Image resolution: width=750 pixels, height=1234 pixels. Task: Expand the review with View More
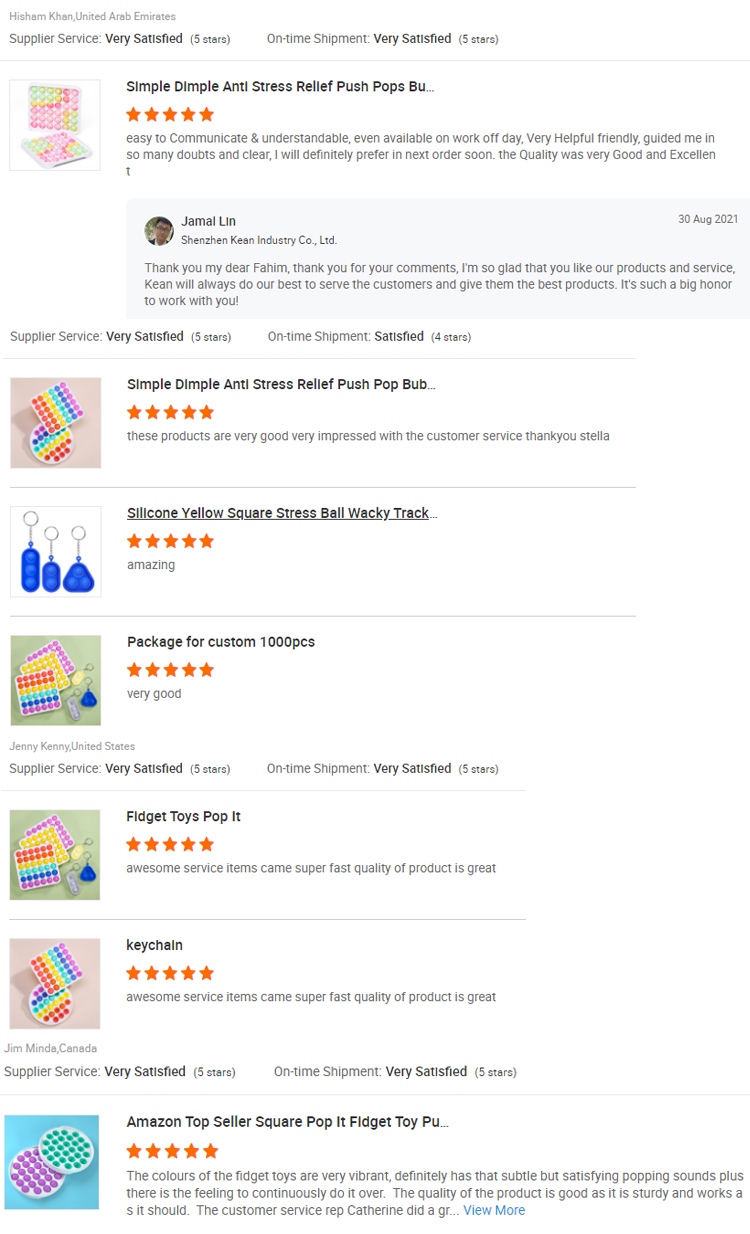[x=494, y=1210]
